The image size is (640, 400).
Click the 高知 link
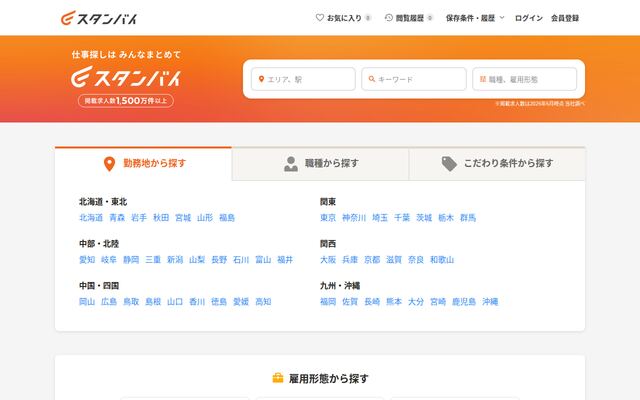pyautogui.click(x=263, y=302)
